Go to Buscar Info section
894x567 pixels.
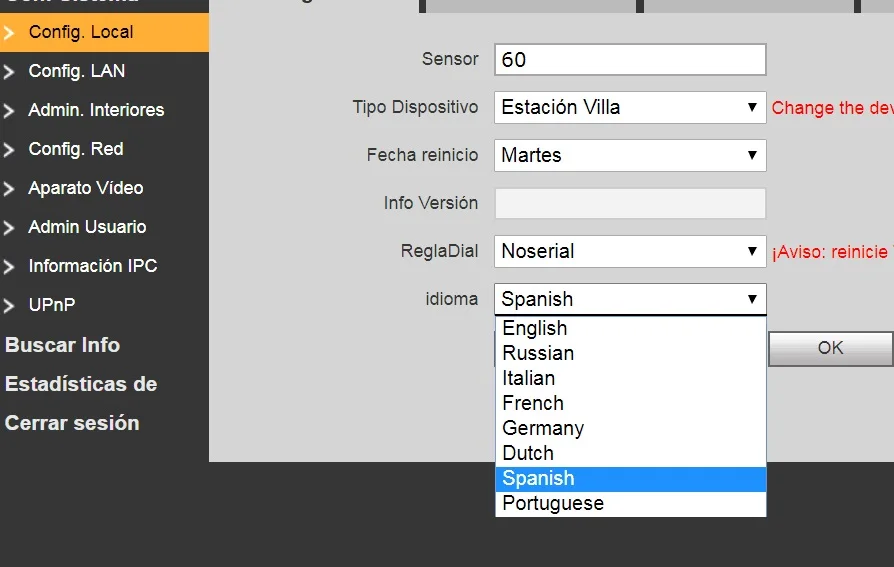tap(62, 345)
